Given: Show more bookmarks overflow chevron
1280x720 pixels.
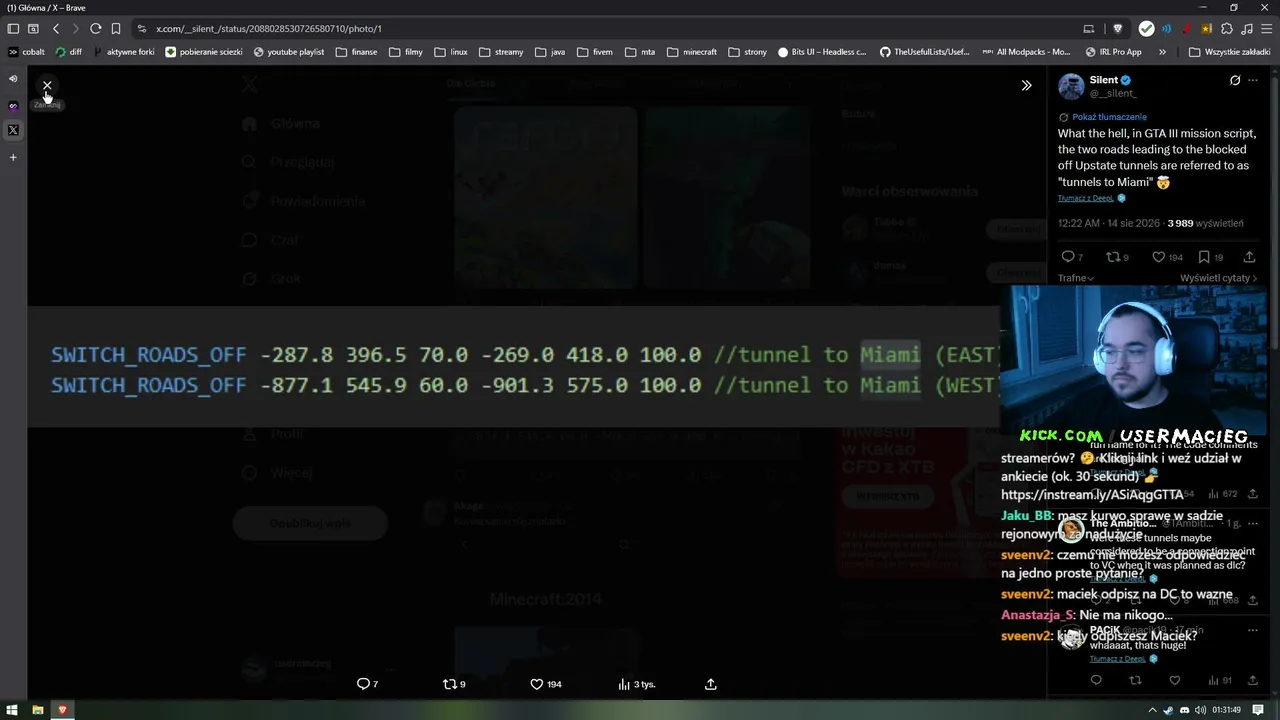Looking at the screenshot, I should tap(1162, 52).
